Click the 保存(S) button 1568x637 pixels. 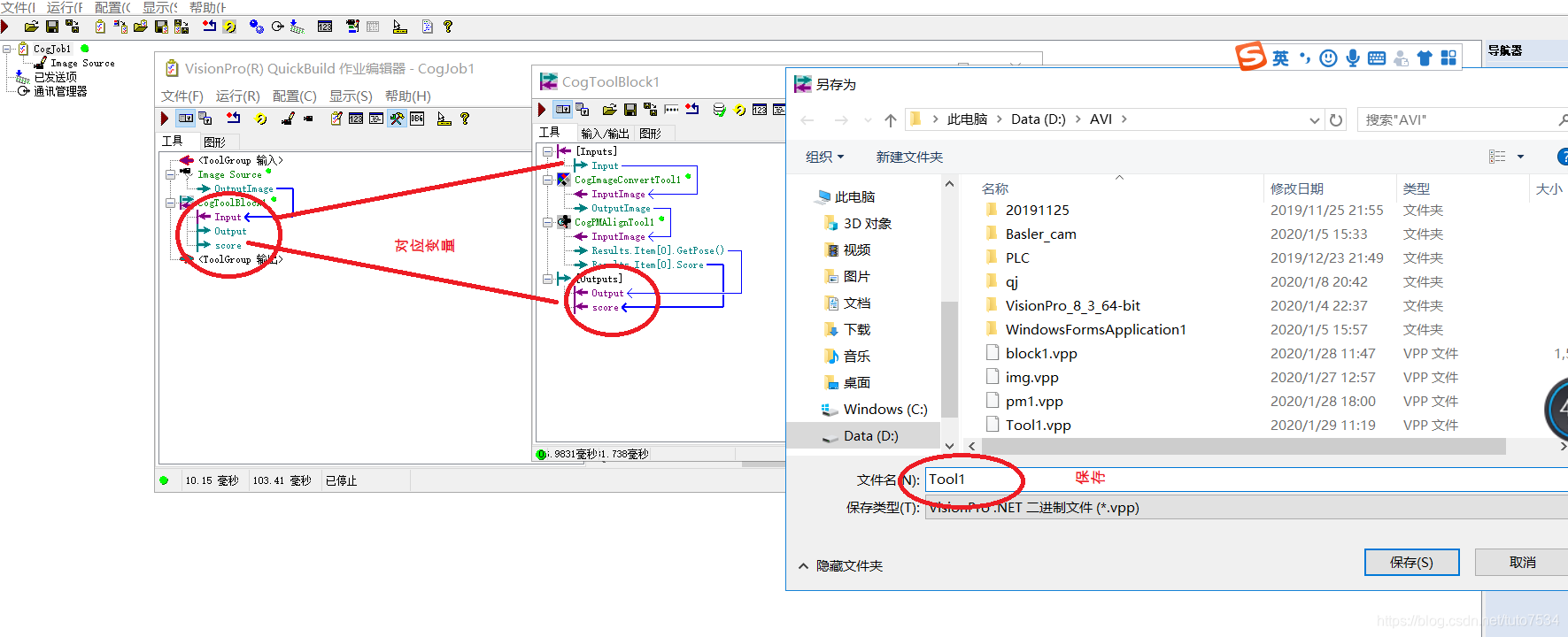pos(1411,563)
